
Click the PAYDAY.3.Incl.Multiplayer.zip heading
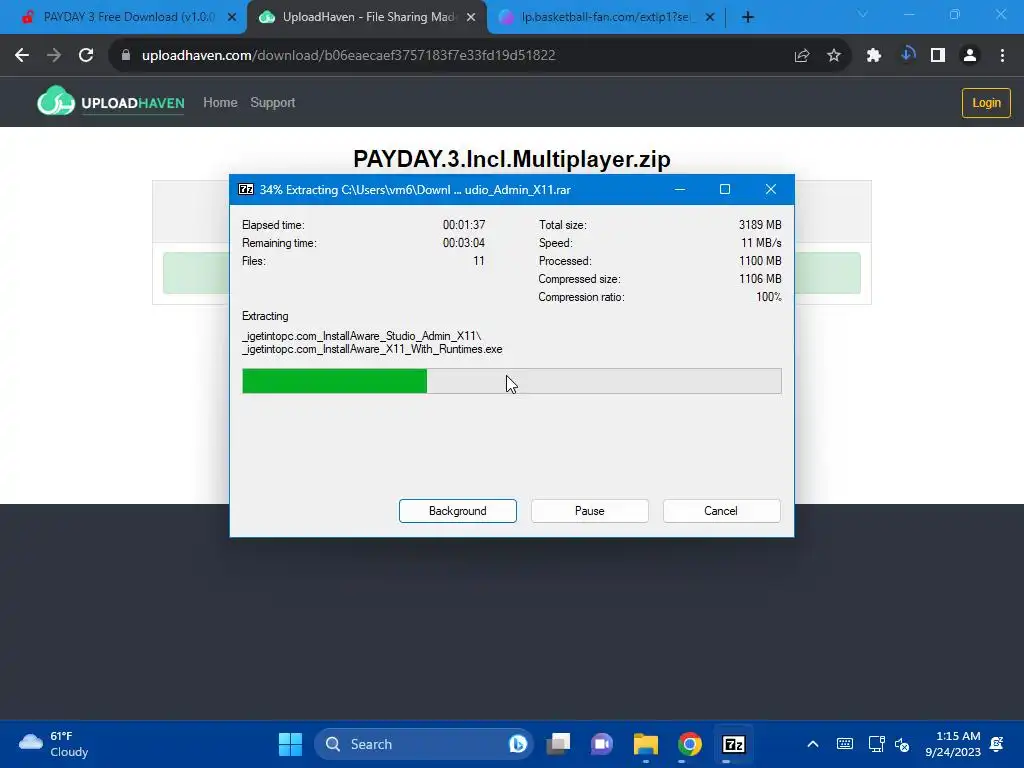pyautogui.click(x=512, y=159)
